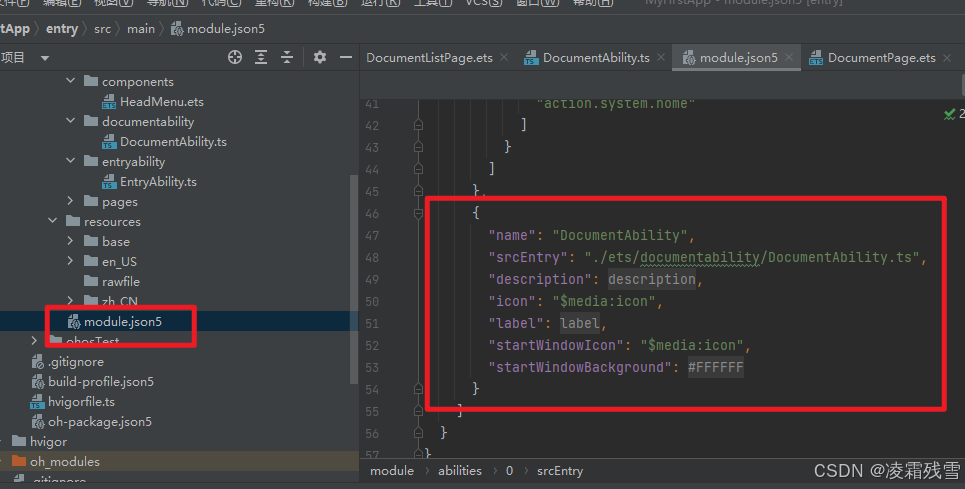Click the folded label value on line 51

580,323
